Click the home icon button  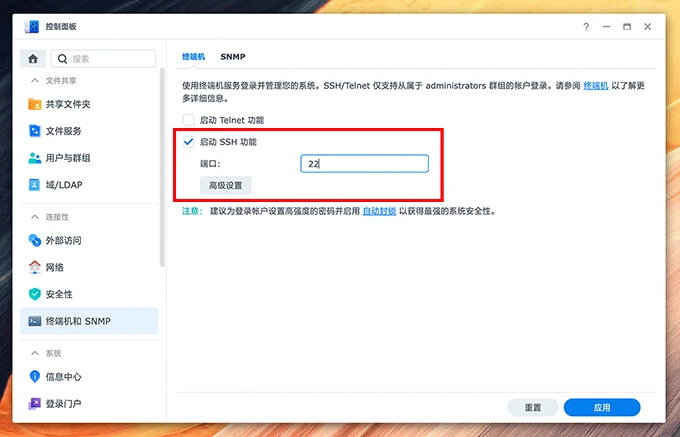click(33, 59)
